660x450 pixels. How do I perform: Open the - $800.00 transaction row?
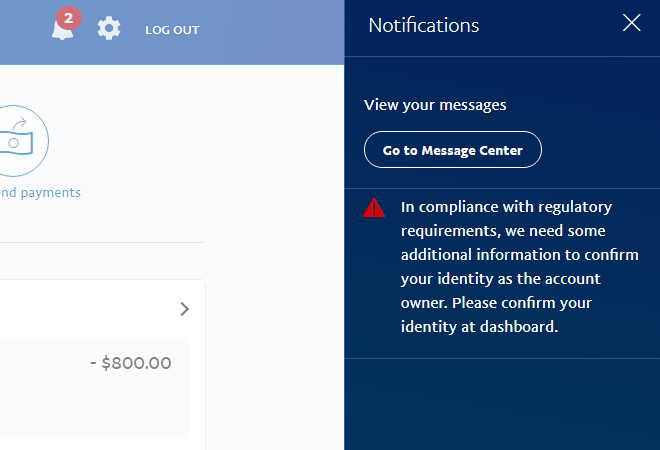[95, 387]
